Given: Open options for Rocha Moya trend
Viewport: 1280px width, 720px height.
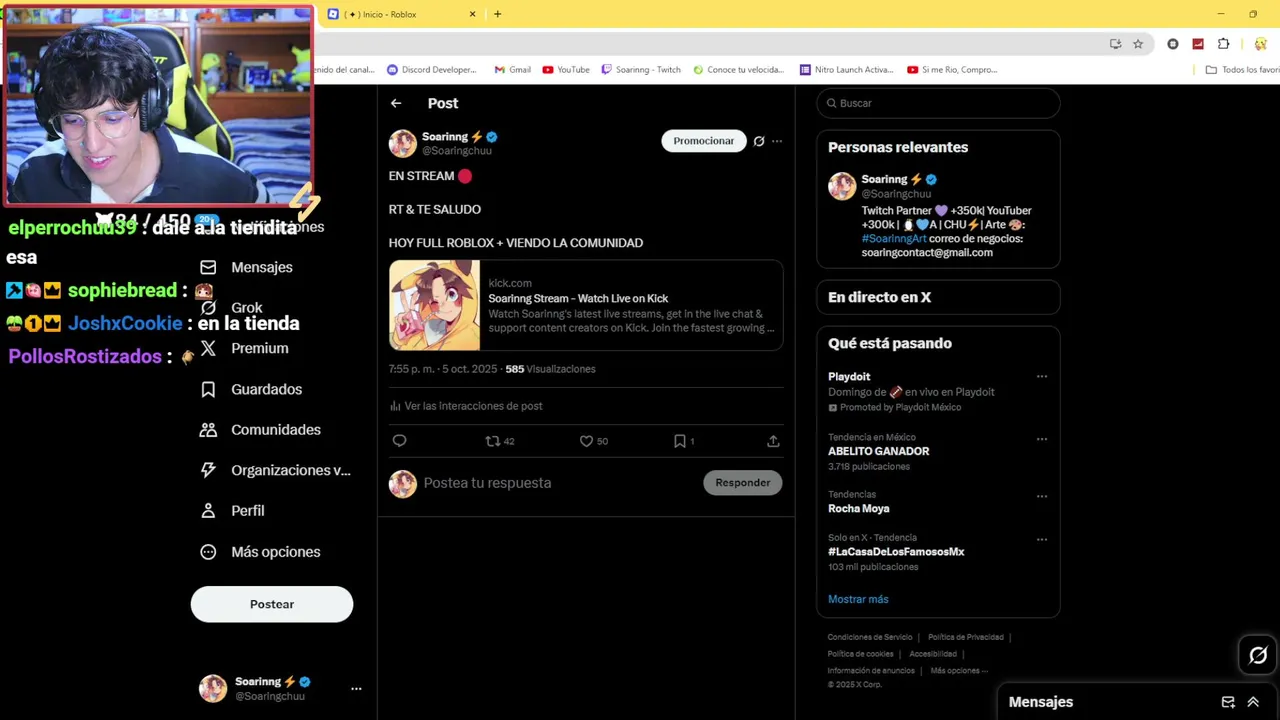Looking at the screenshot, I should (x=1042, y=496).
